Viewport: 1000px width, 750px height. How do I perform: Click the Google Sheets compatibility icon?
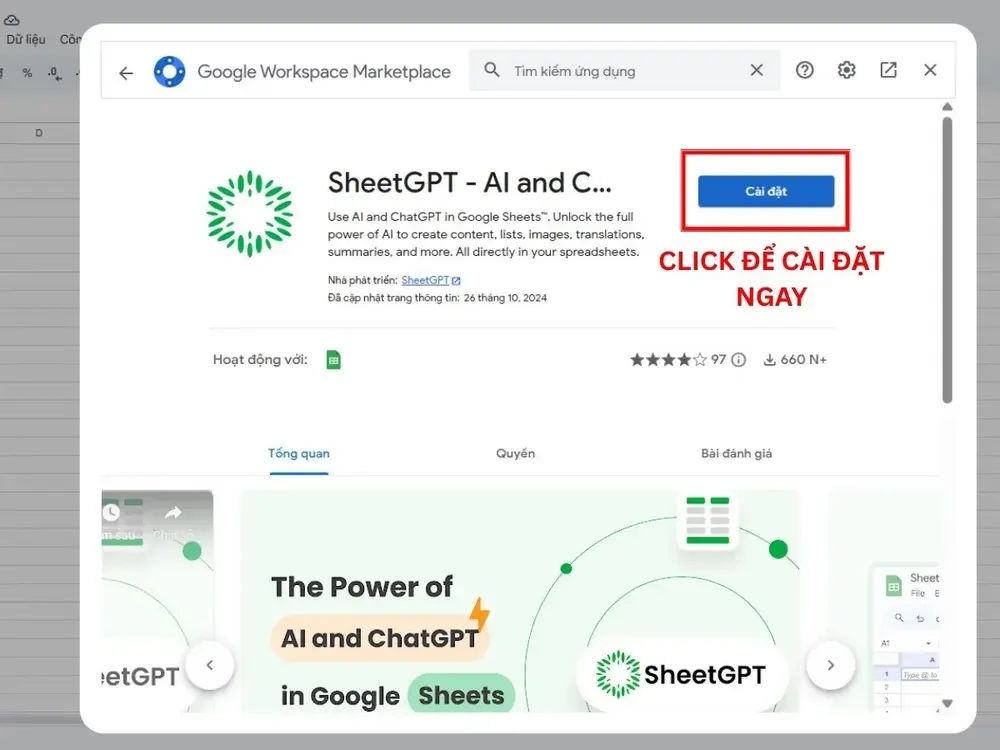pyautogui.click(x=333, y=360)
